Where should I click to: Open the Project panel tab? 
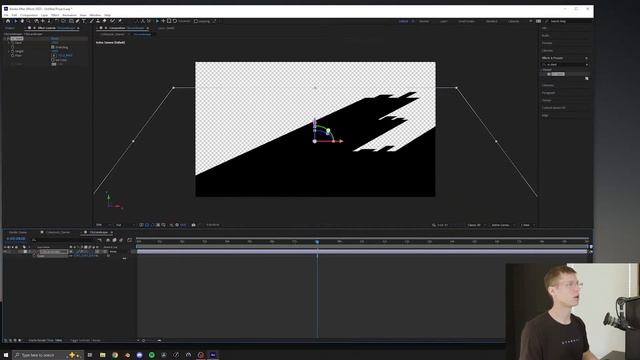pos(10,28)
